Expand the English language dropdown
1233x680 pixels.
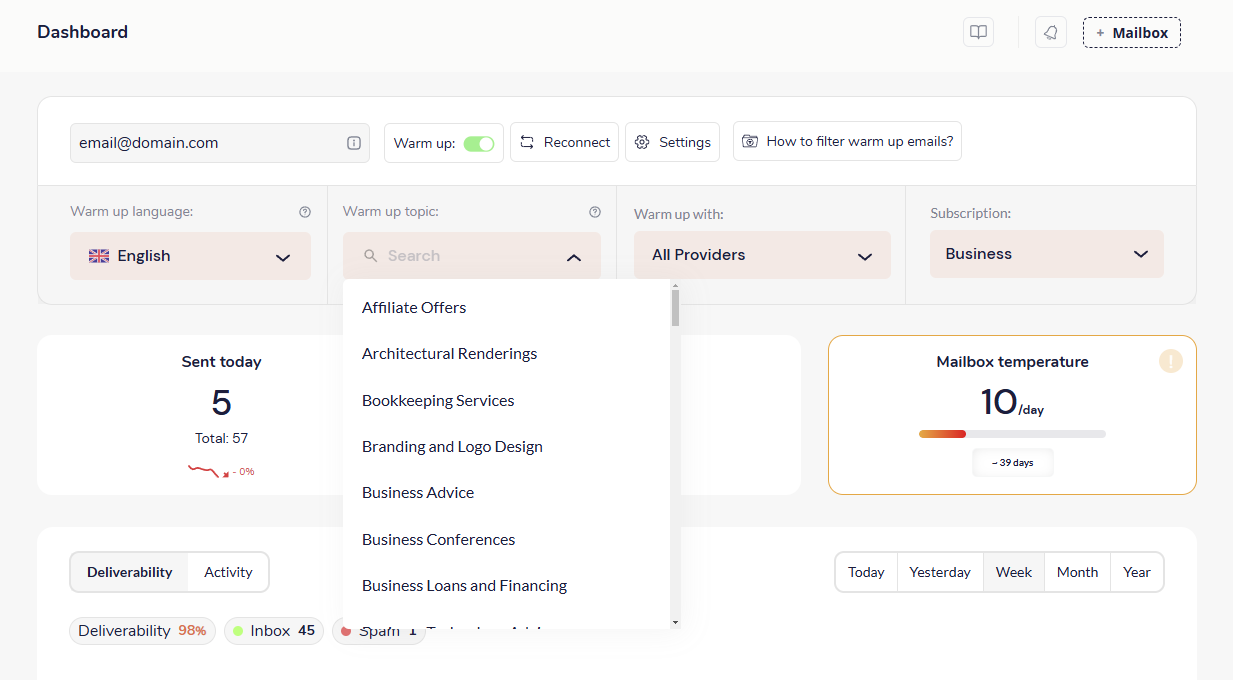pos(190,256)
